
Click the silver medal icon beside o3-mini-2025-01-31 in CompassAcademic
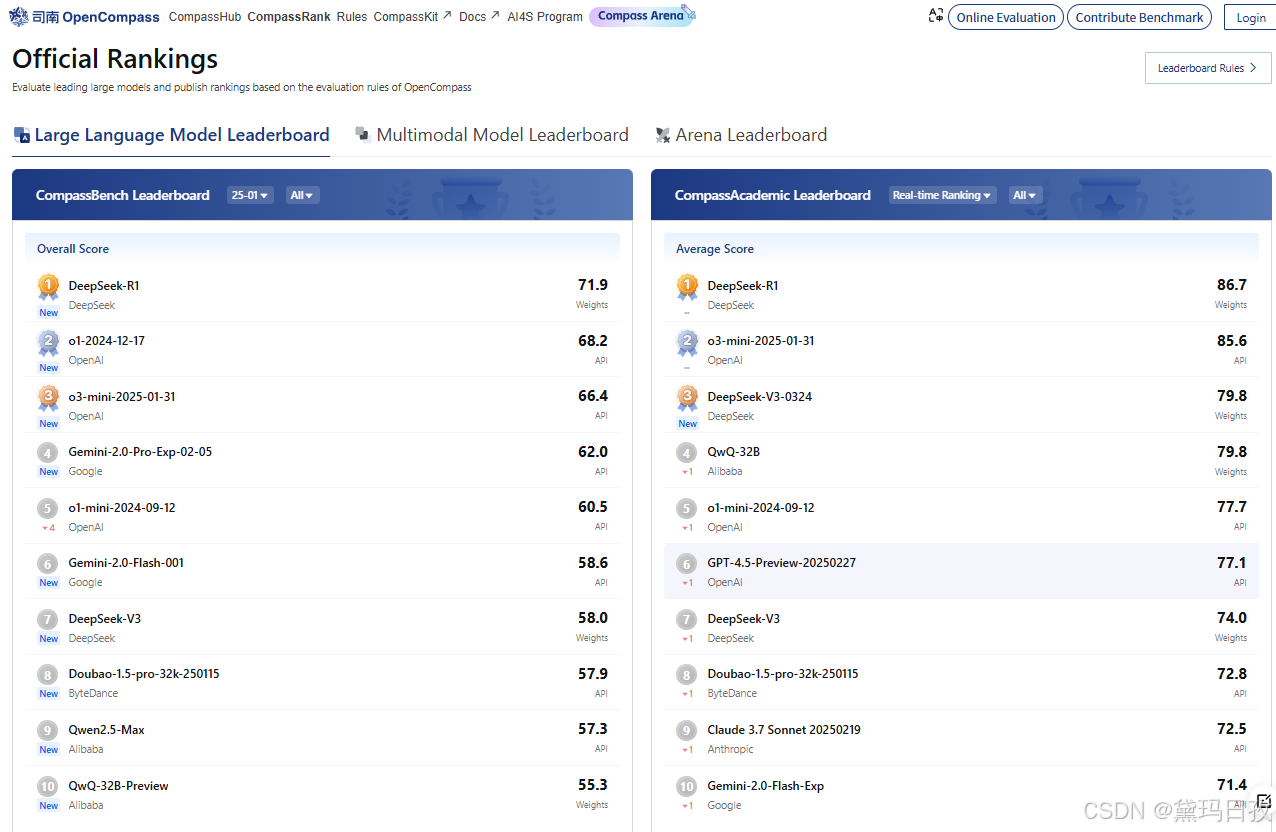[x=687, y=342]
